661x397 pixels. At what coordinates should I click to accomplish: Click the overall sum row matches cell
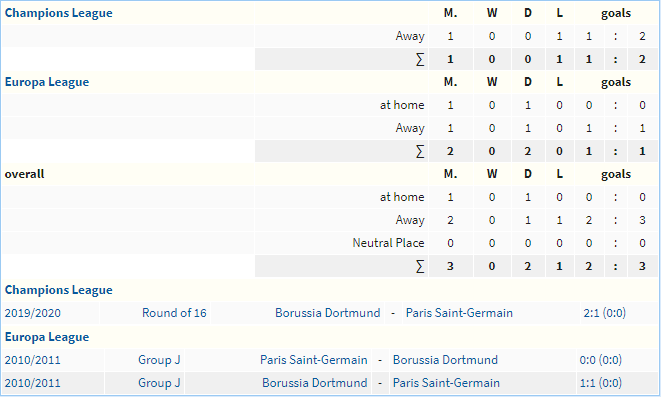click(450, 266)
